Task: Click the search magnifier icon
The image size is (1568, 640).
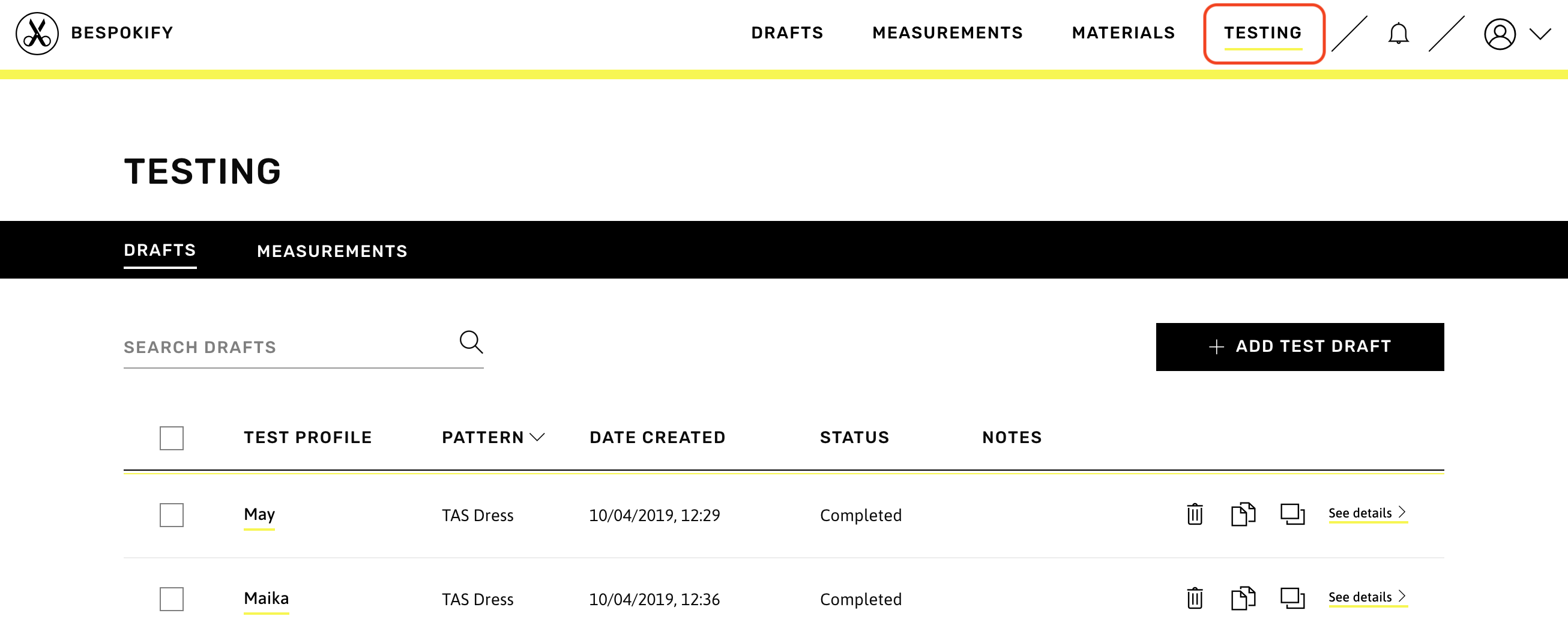Action: (471, 342)
